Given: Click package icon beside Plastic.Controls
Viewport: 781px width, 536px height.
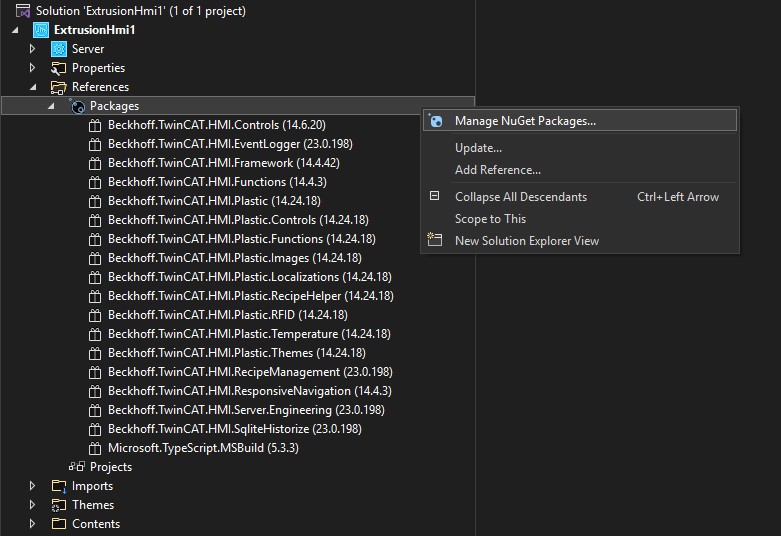Looking at the screenshot, I should [95, 220].
